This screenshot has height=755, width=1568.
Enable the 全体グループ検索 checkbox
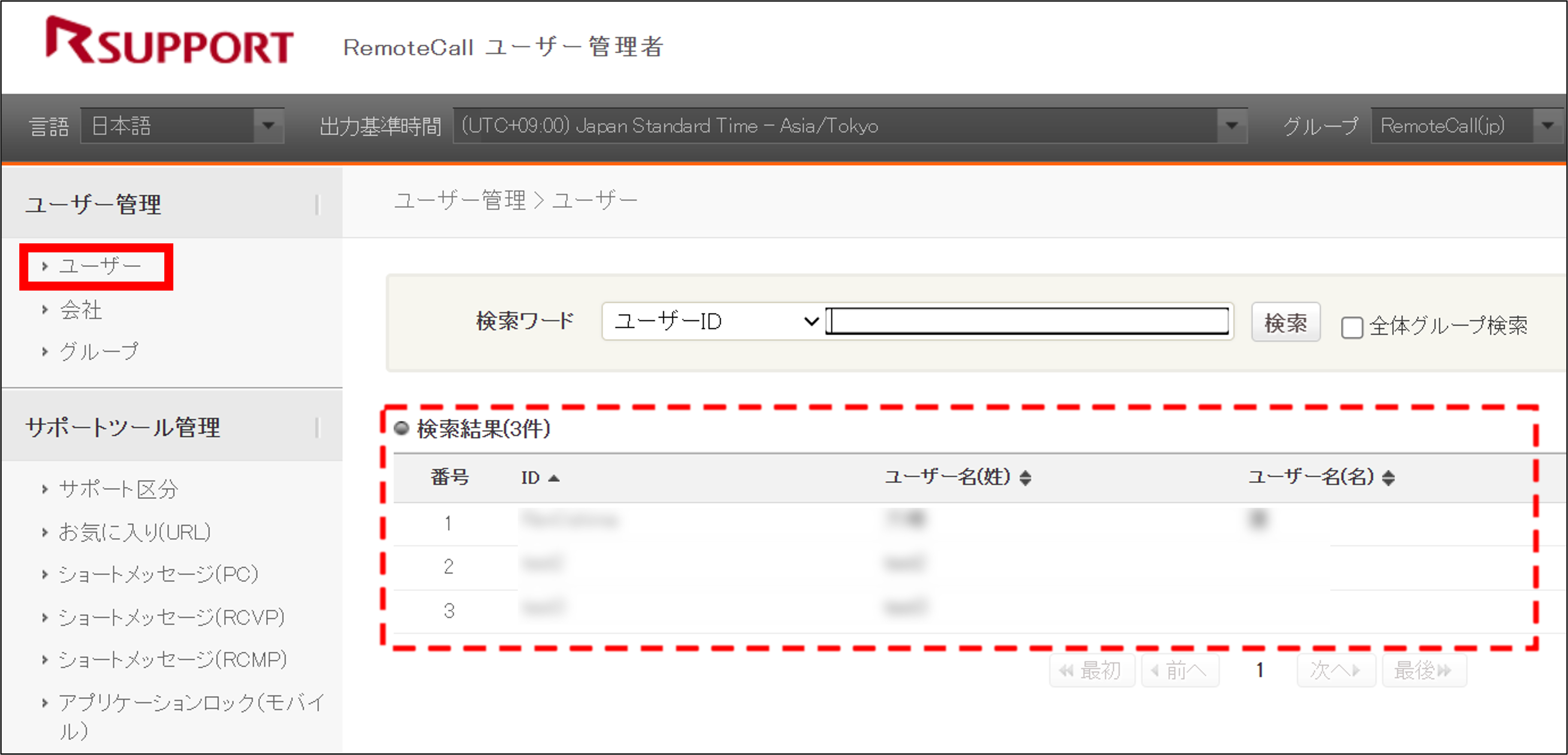[x=1353, y=327]
